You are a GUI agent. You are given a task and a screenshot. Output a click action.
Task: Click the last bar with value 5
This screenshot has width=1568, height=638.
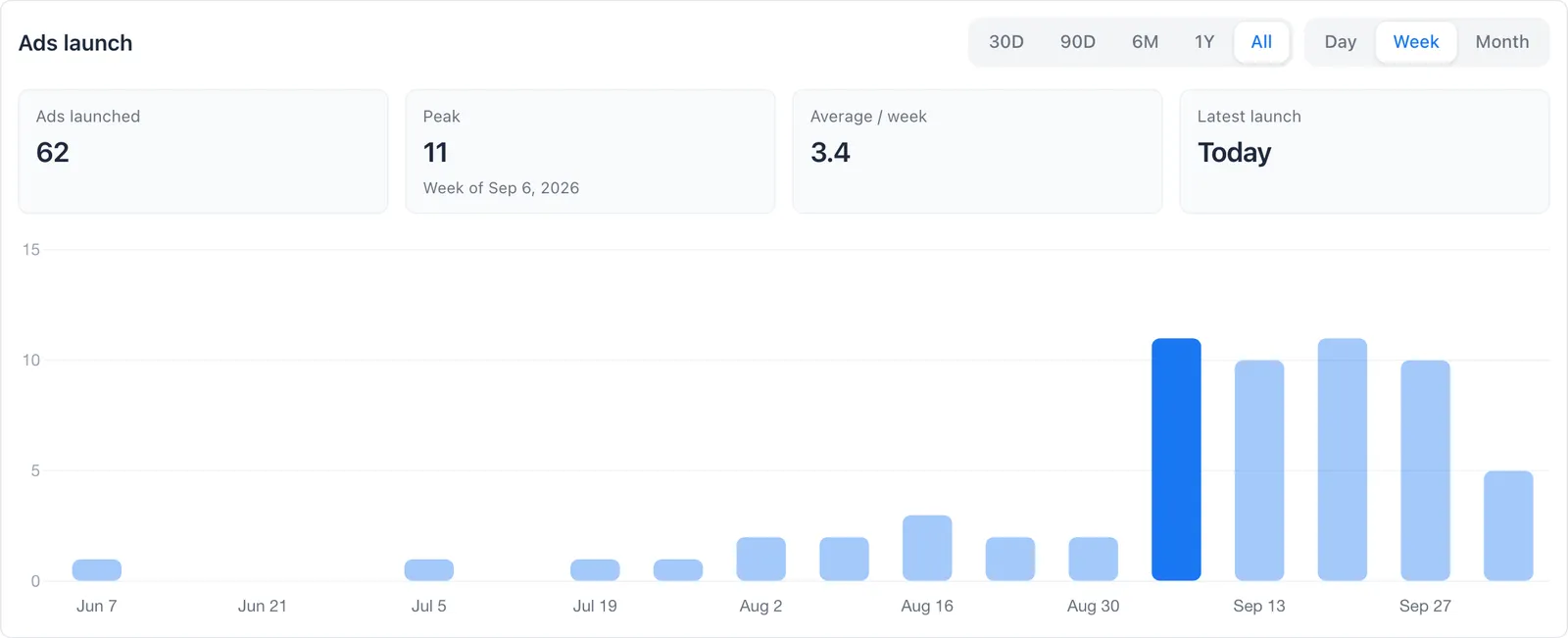(1508, 526)
